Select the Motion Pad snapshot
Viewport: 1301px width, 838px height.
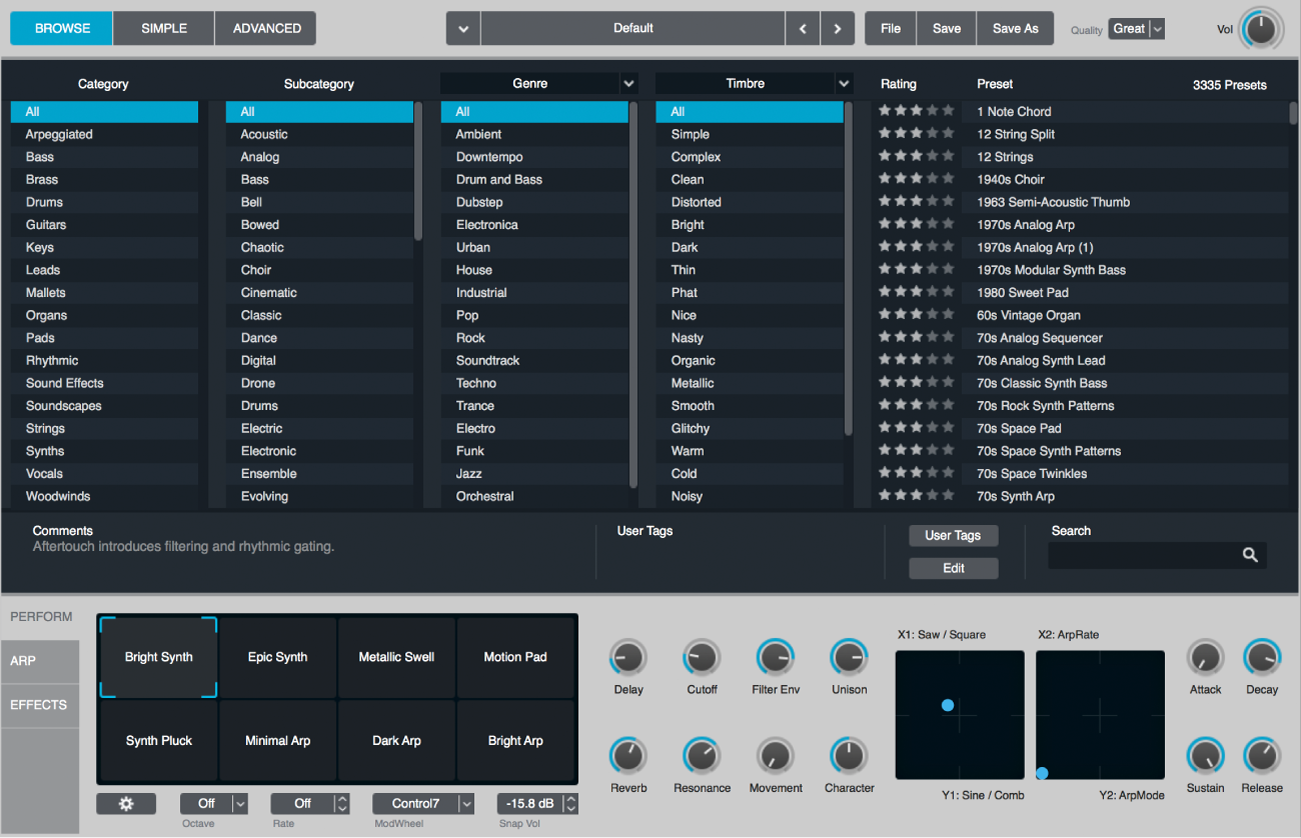(515, 657)
